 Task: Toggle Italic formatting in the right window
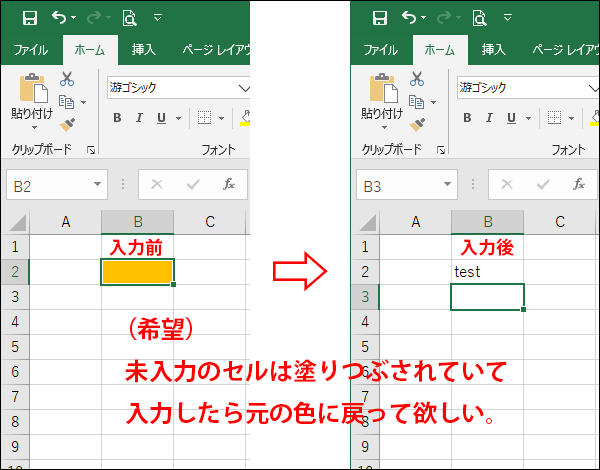(x=487, y=118)
